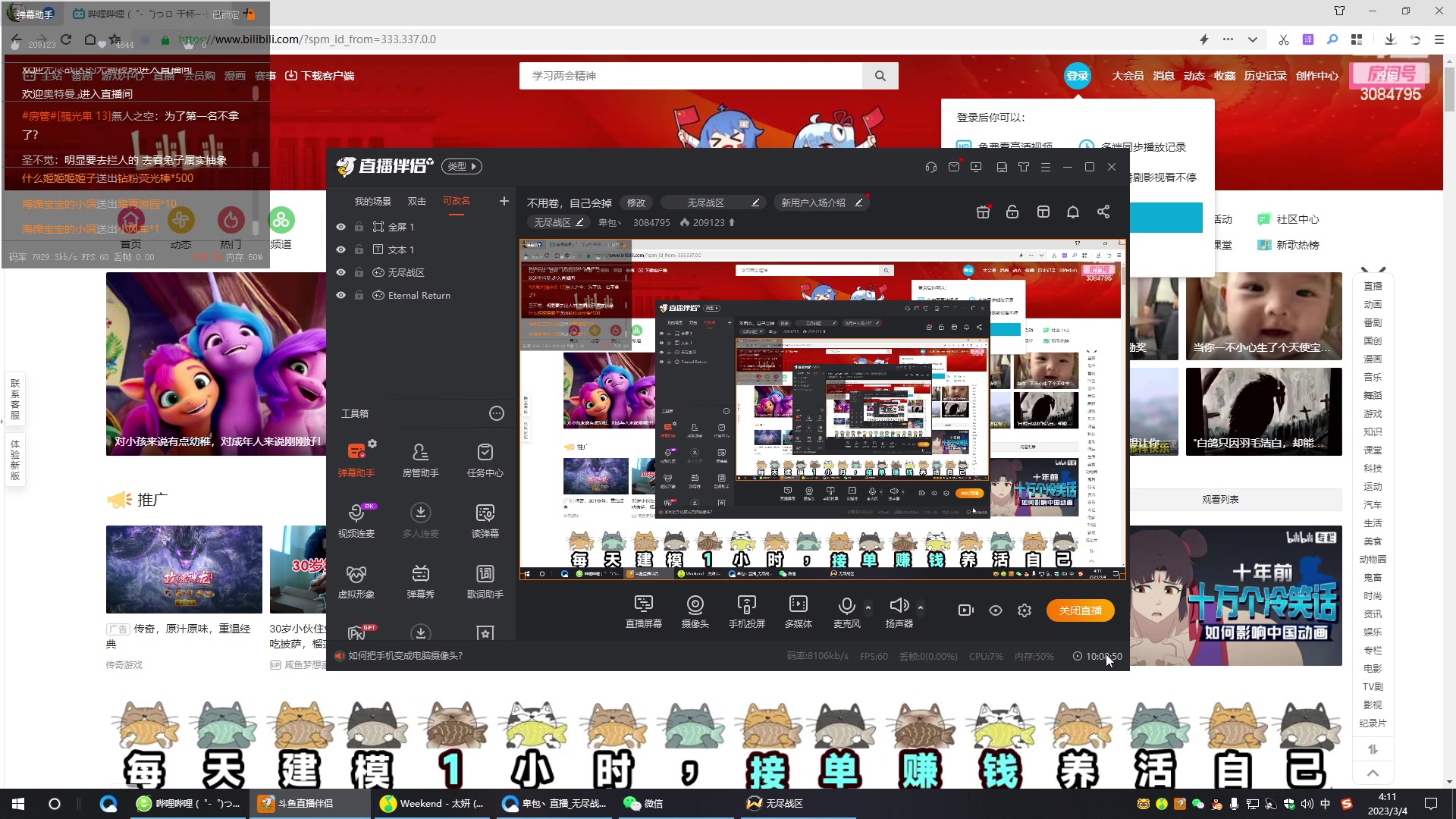Open the Windows Start menu
The height and width of the screenshot is (819, 1456).
click(x=18, y=804)
